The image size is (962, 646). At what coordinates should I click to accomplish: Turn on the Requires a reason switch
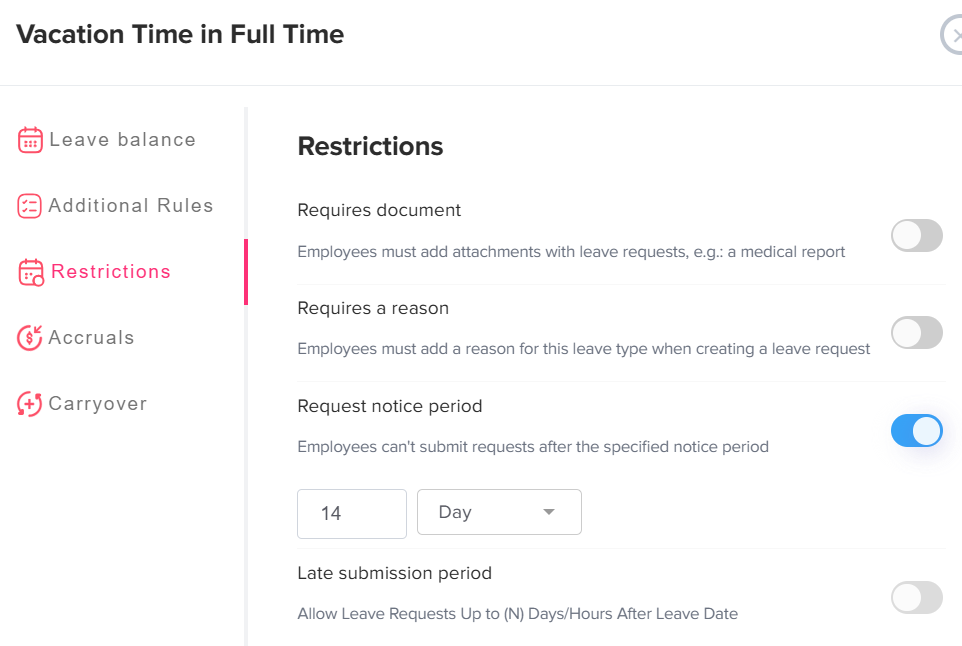[916, 333]
